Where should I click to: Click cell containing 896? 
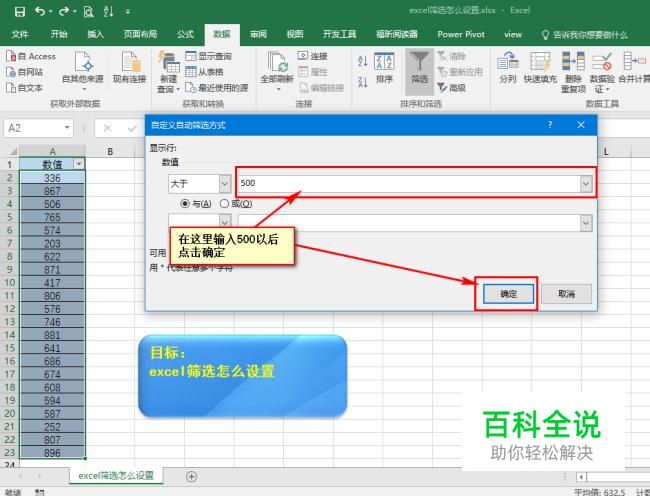tap(52, 453)
